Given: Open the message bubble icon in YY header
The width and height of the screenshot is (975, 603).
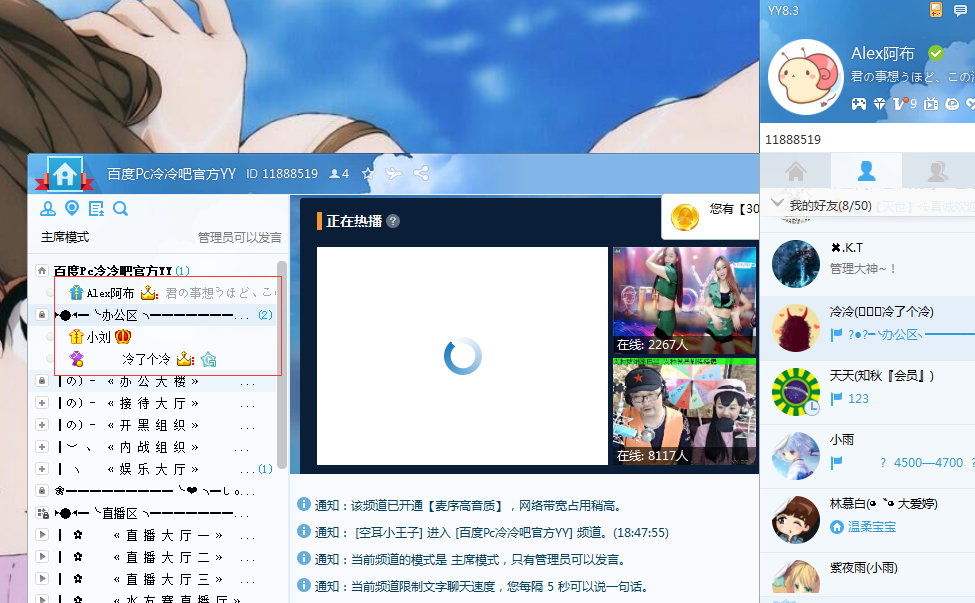Looking at the screenshot, I should (x=960, y=10).
